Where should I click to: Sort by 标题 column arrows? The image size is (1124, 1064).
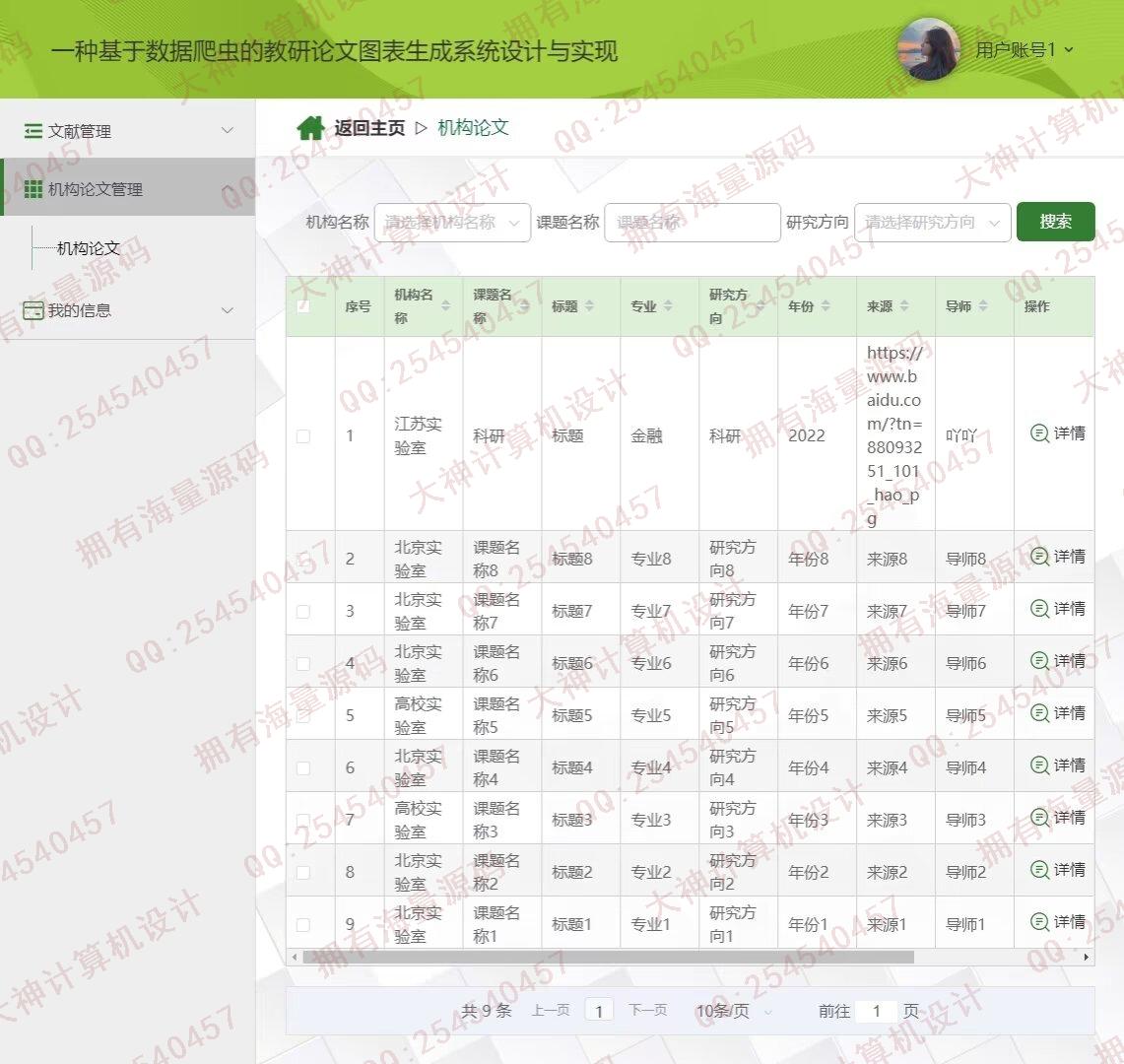pos(589,305)
